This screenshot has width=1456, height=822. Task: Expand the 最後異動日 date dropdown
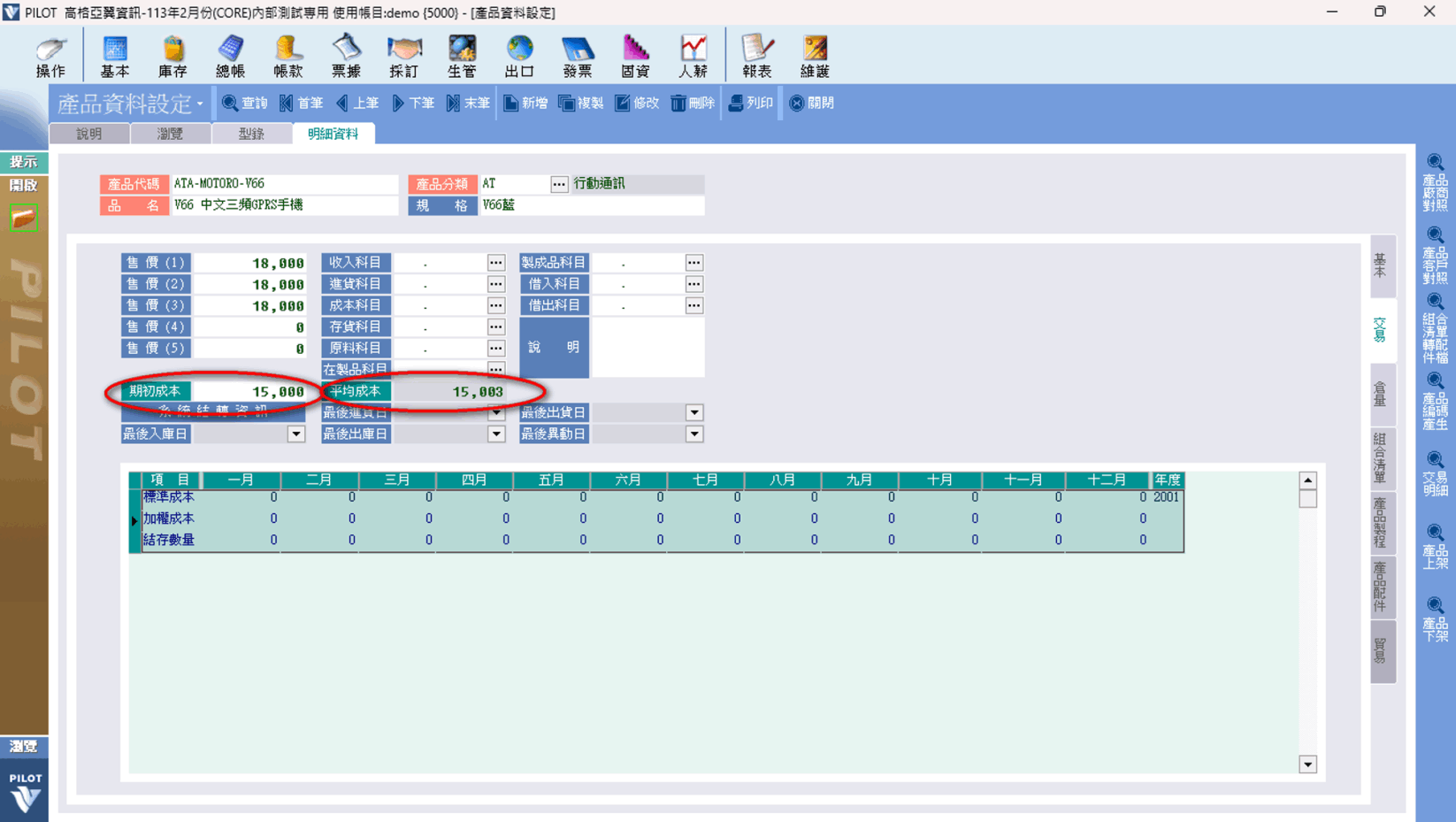pyautogui.click(x=694, y=434)
